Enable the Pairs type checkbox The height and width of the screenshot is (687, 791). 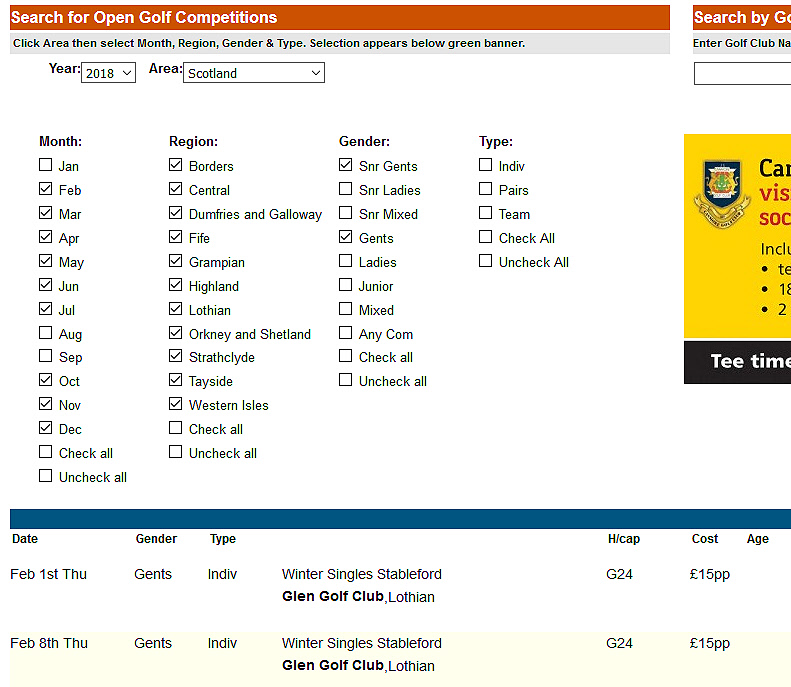pyautogui.click(x=486, y=189)
